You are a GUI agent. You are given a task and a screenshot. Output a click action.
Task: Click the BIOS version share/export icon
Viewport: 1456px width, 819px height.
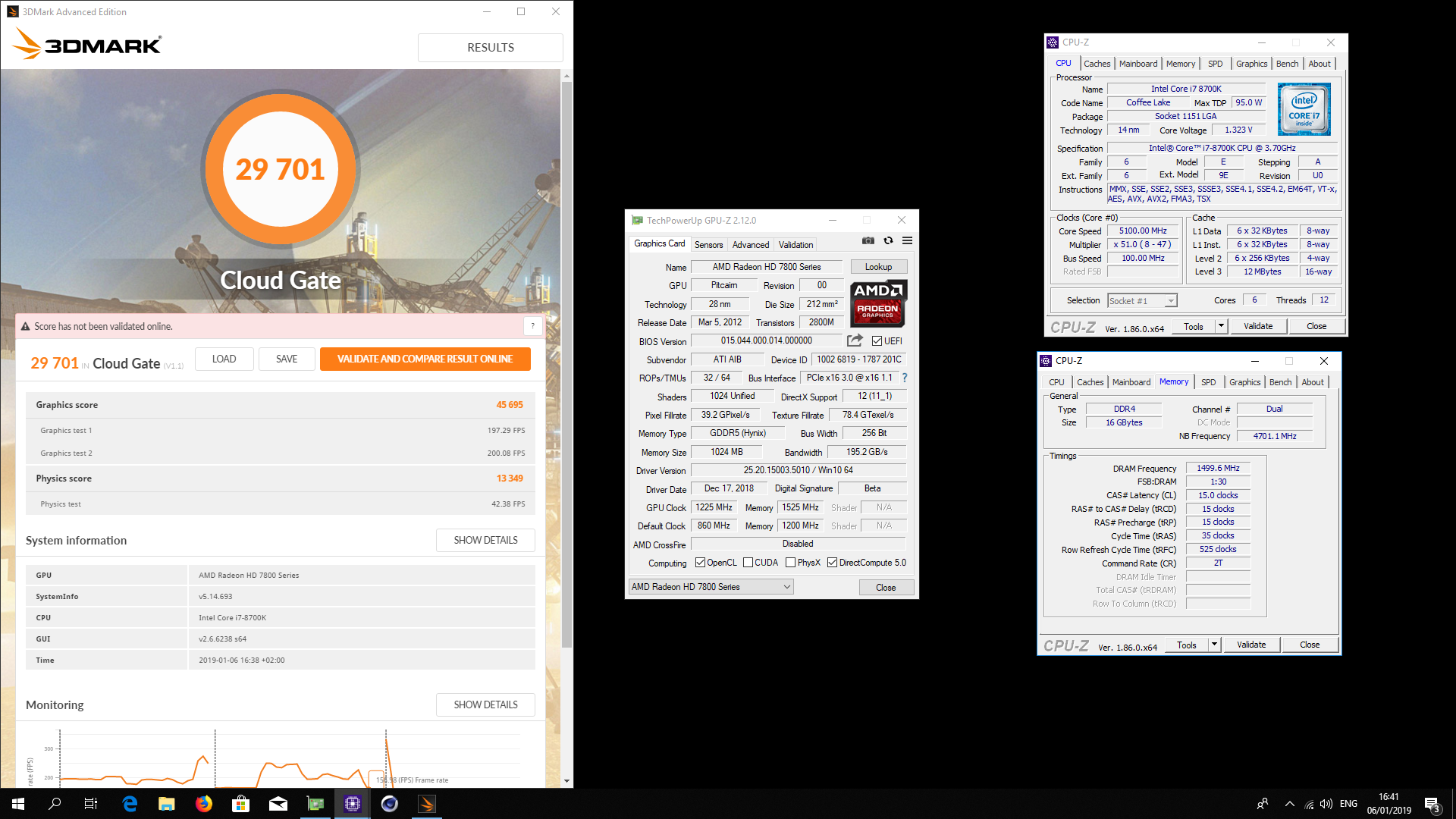pyautogui.click(x=855, y=340)
